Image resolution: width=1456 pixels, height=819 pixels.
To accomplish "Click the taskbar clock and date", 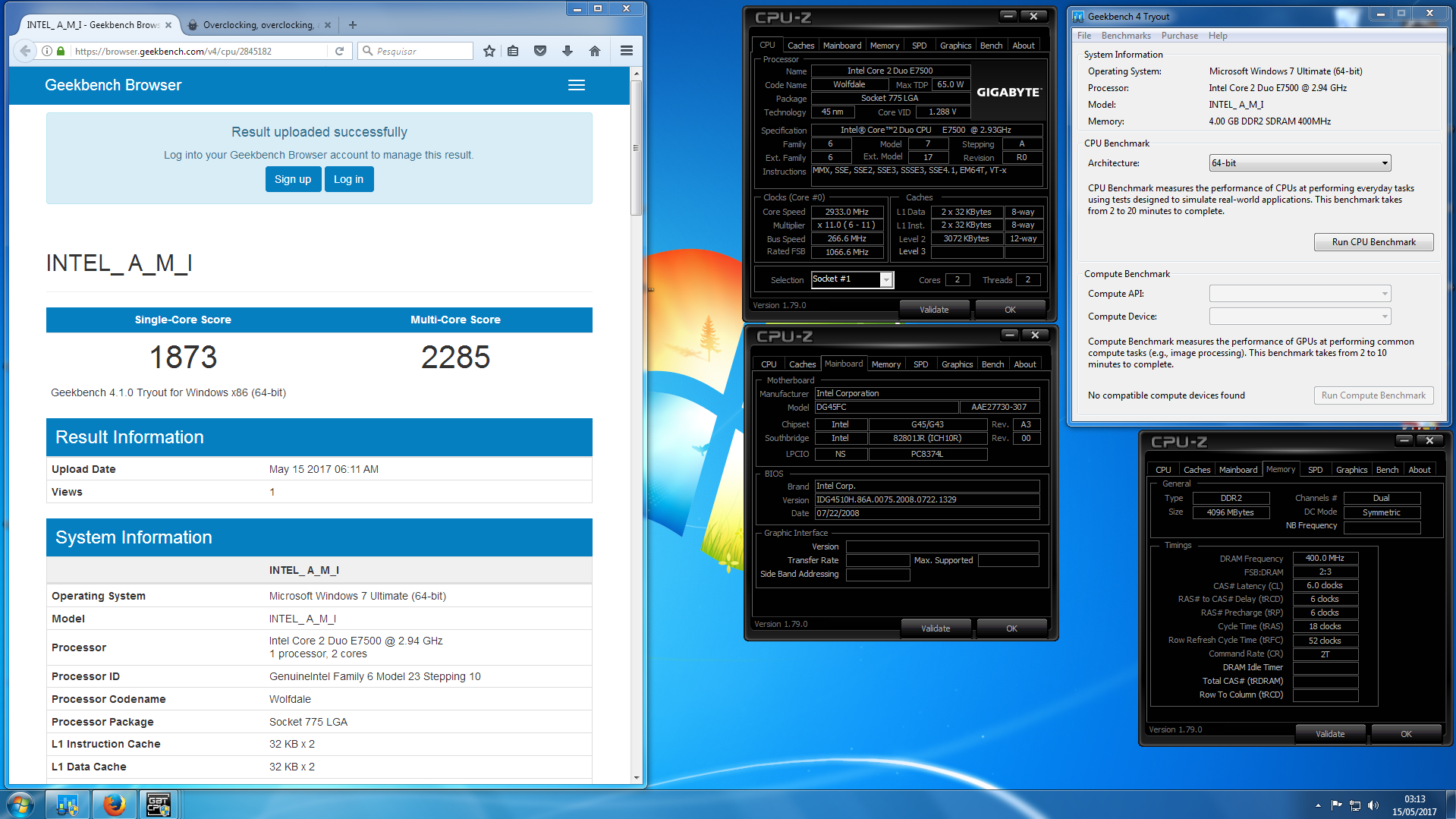I will click(1414, 805).
